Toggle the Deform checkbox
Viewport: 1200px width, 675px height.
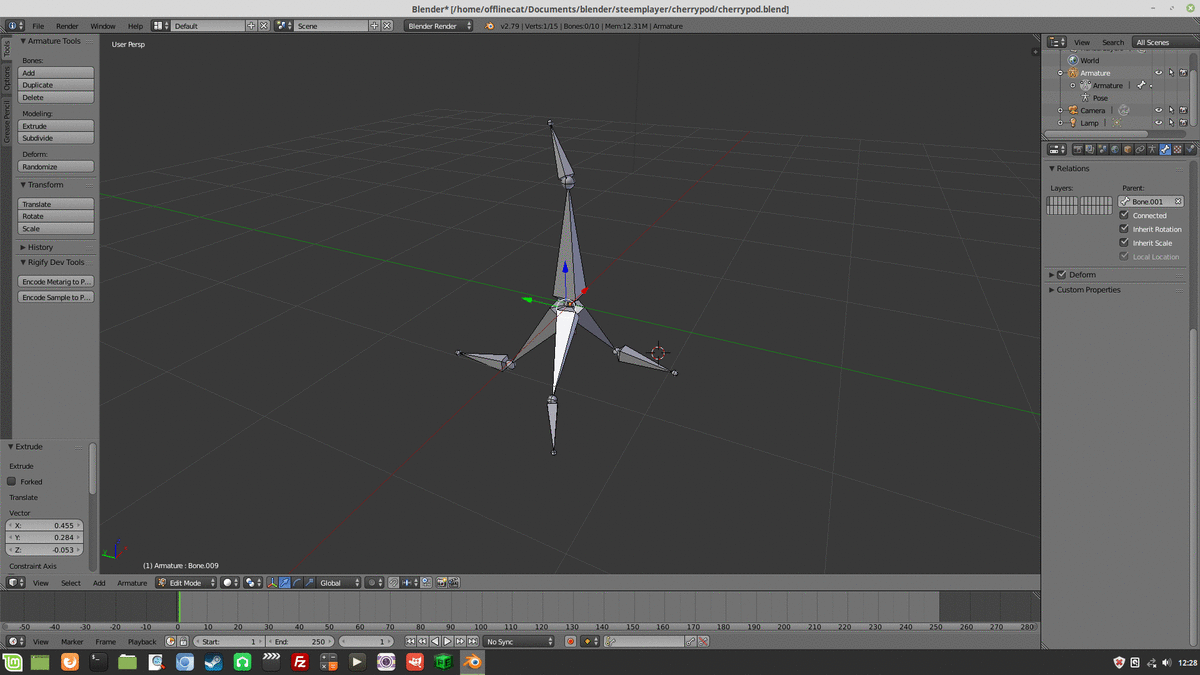point(1062,275)
